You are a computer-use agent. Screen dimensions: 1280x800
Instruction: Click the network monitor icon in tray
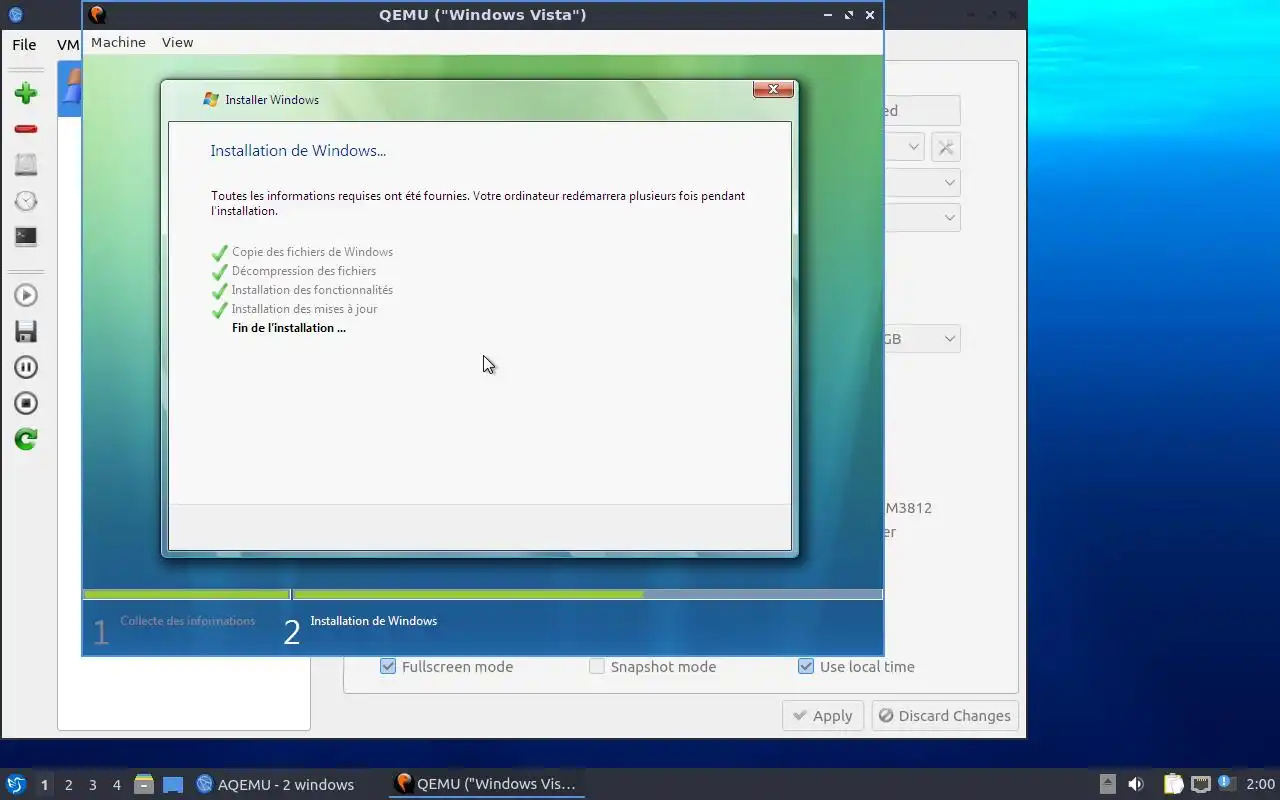pos(1200,784)
